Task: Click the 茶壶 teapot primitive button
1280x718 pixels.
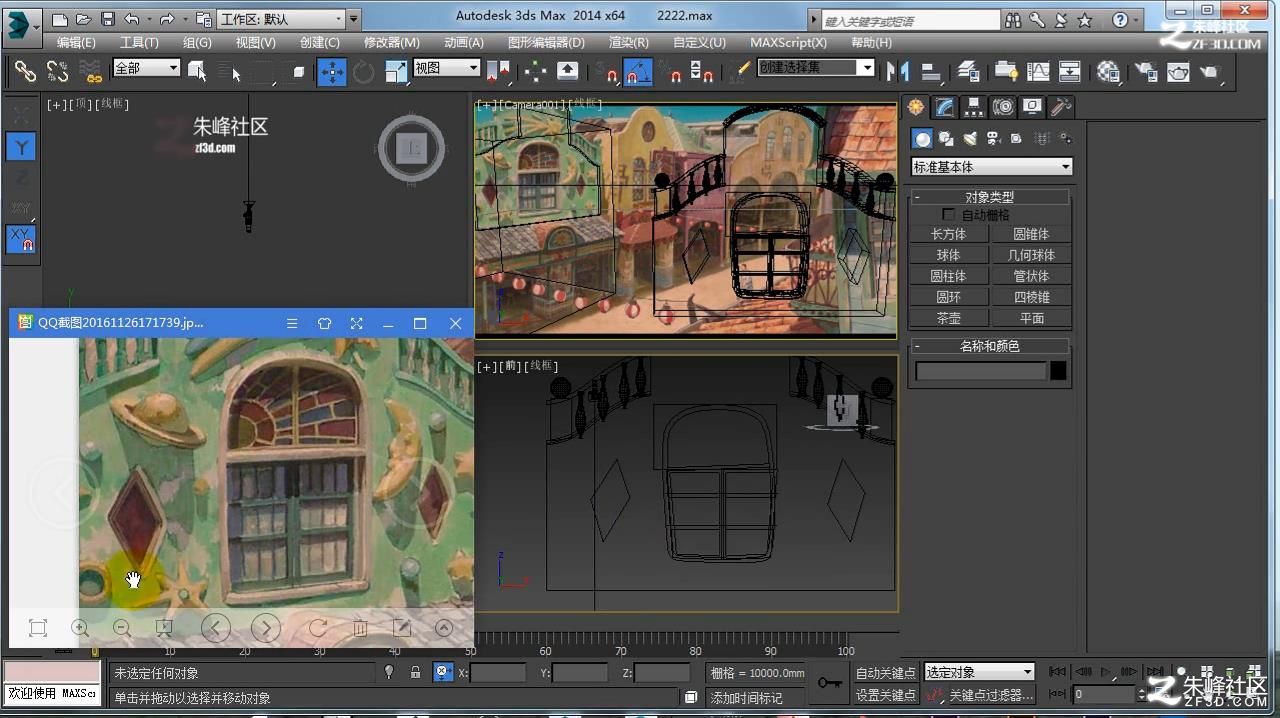Action: [x=949, y=318]
